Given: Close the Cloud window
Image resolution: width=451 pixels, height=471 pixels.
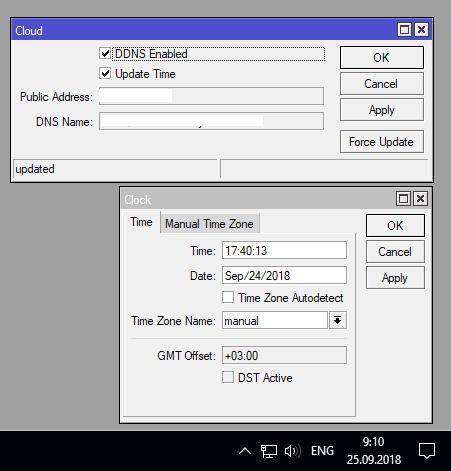Looking at the screenshot, I should (x=421, y=30).
